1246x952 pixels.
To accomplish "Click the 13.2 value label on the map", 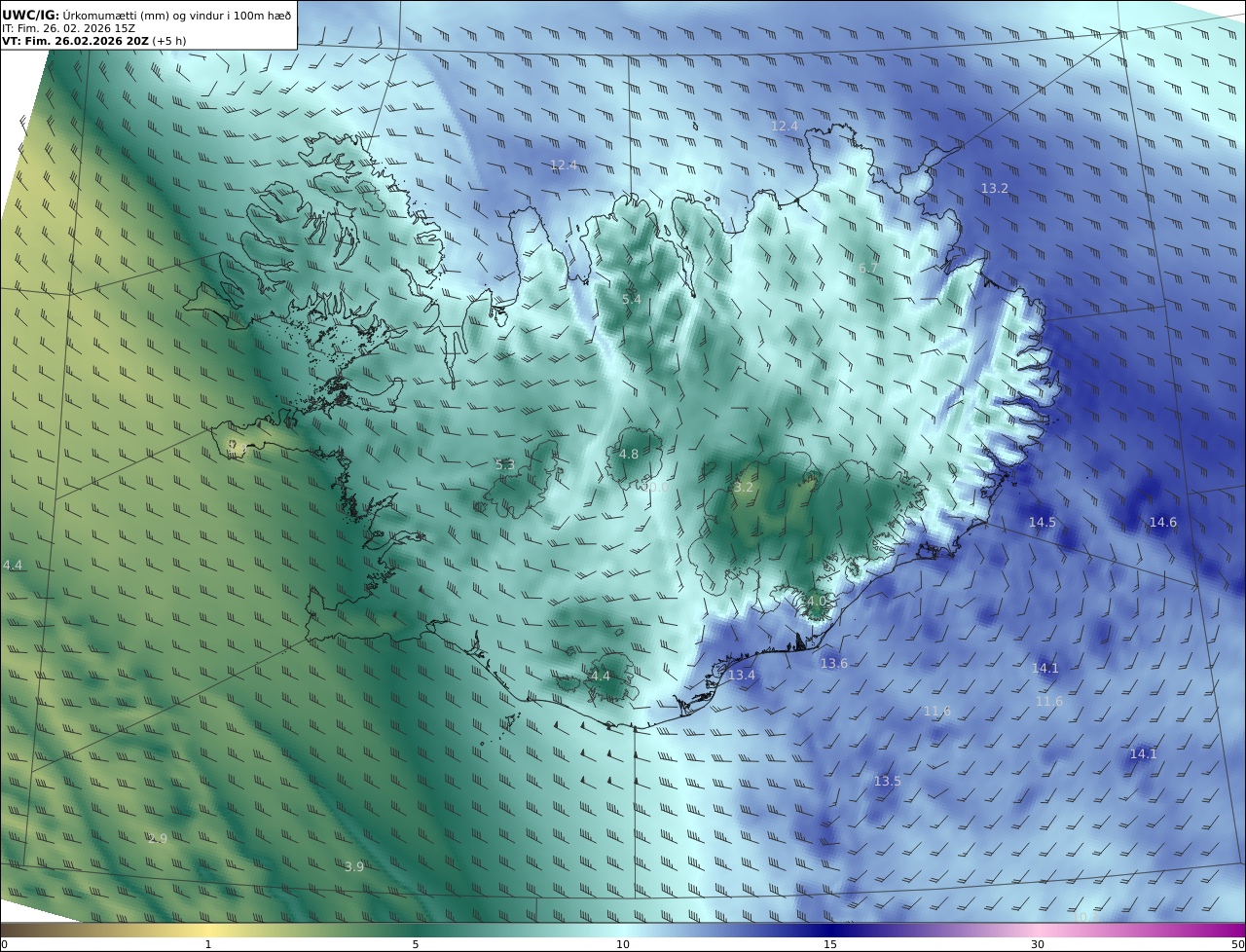I will point(994,188).
